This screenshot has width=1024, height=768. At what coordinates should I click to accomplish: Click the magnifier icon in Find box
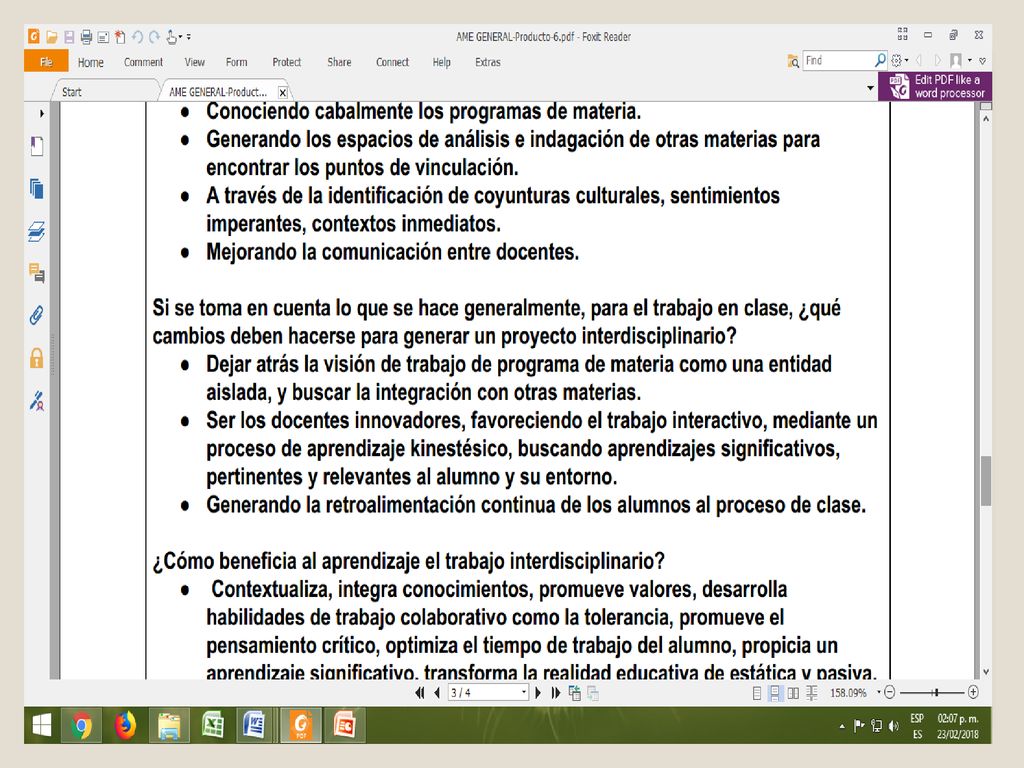(880, 60)
